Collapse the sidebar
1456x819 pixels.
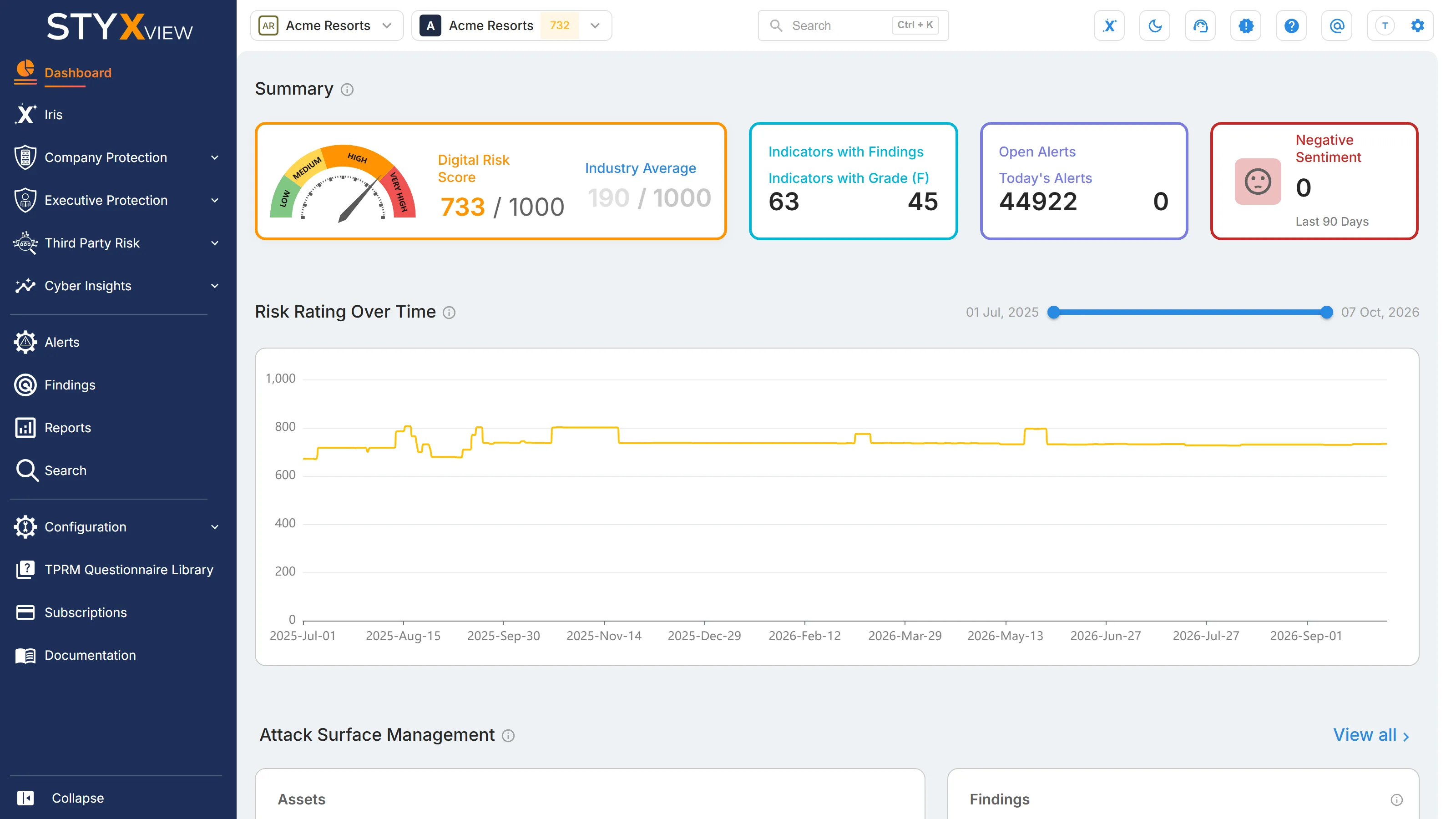coord(61,798)
